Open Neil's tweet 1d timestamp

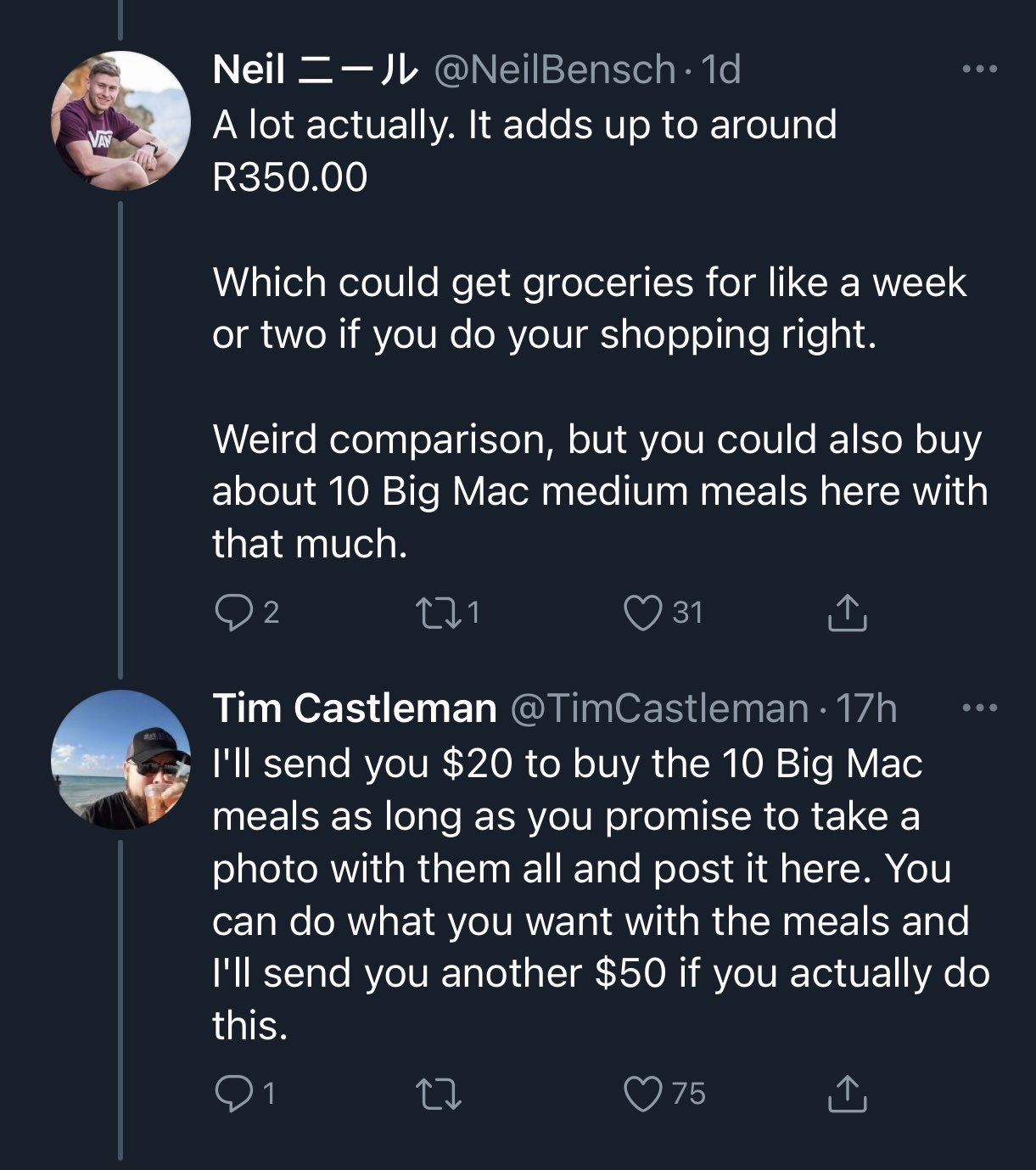pyautogui.click(x=721, y=70)
